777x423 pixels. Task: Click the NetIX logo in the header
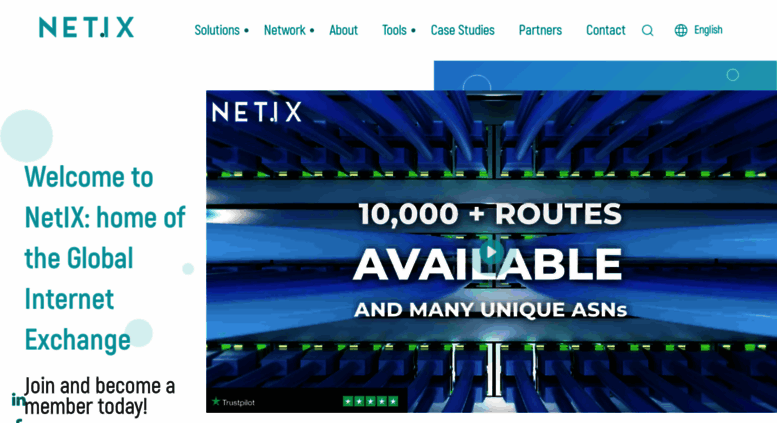[86, 27]
